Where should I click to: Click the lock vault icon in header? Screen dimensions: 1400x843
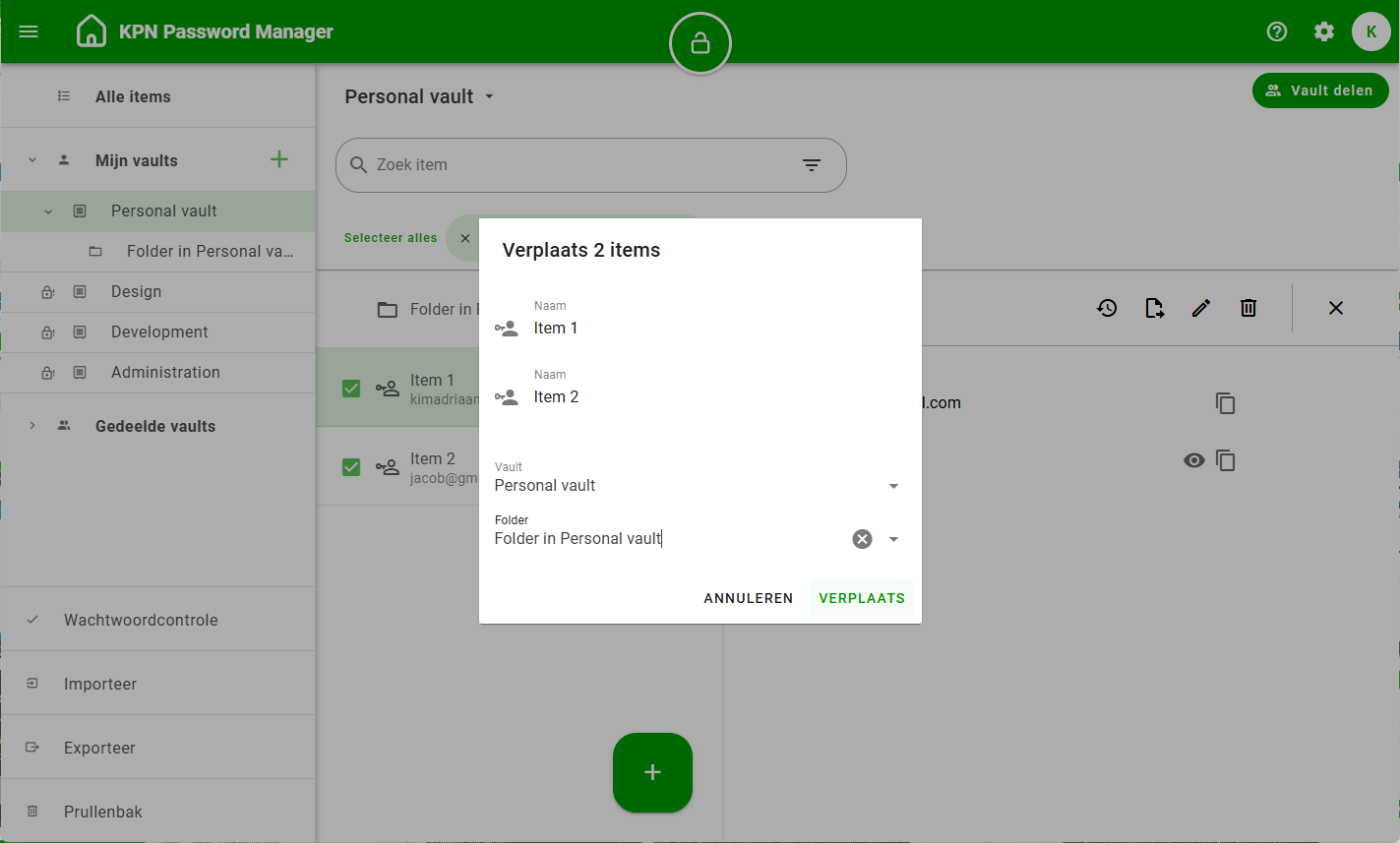(700, 43)
